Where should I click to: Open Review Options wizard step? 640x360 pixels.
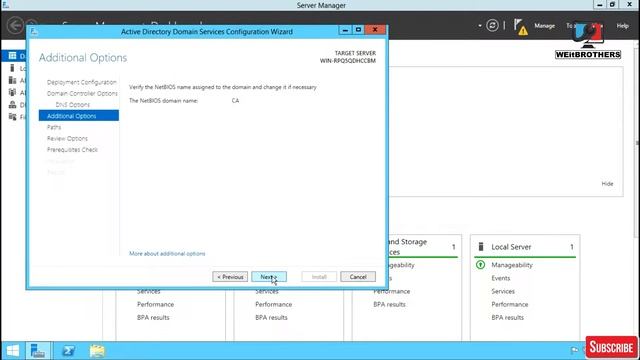[x=67, y=138]
